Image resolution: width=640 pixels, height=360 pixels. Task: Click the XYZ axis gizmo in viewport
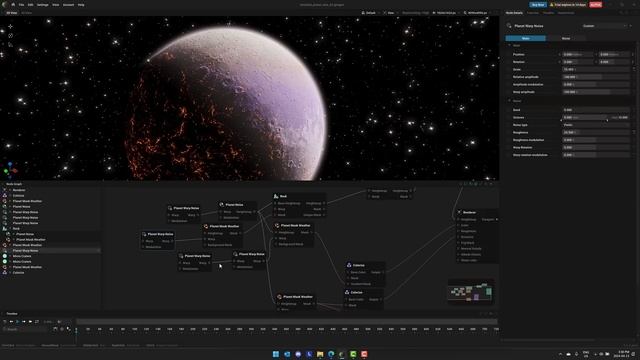pos(11,169)
